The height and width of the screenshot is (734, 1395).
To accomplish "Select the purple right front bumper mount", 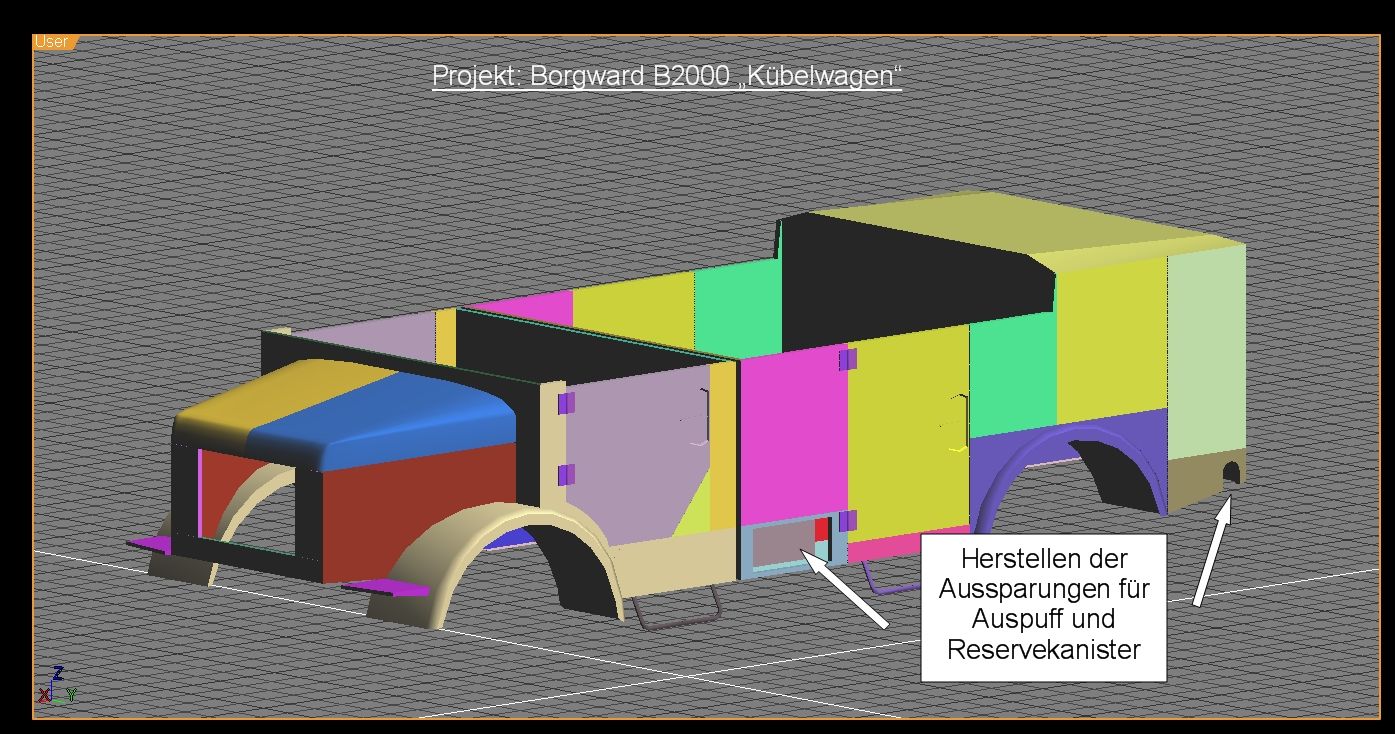I will pyautogui.click(x=385, y=587).
